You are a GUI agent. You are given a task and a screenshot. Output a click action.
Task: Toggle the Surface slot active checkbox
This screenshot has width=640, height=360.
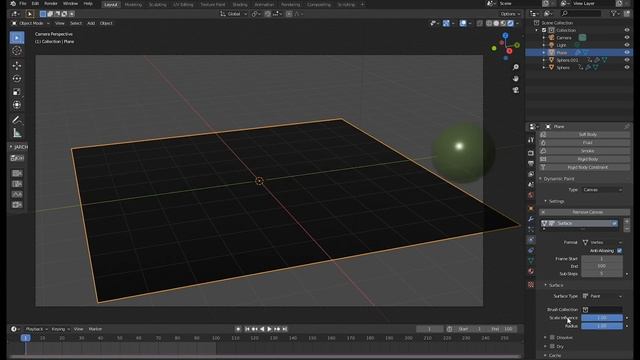coord(614,223)
